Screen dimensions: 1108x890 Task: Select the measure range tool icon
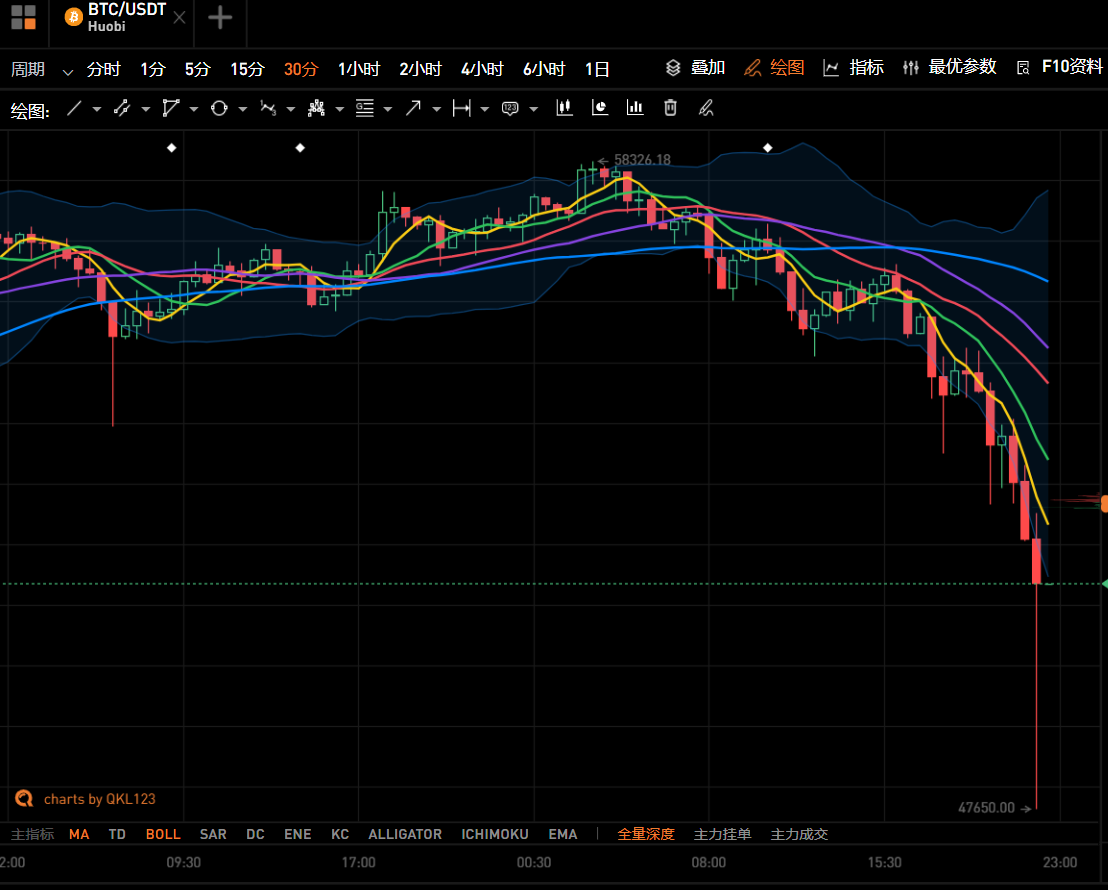461,108
